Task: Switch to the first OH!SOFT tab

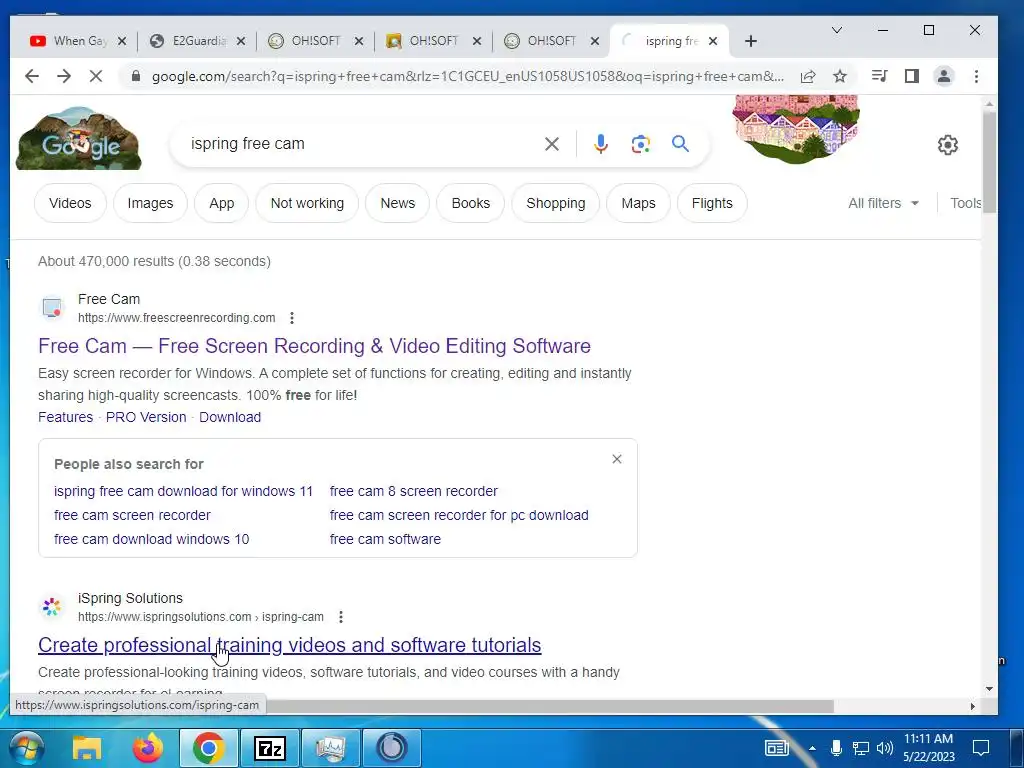Action: click(309, 41)
